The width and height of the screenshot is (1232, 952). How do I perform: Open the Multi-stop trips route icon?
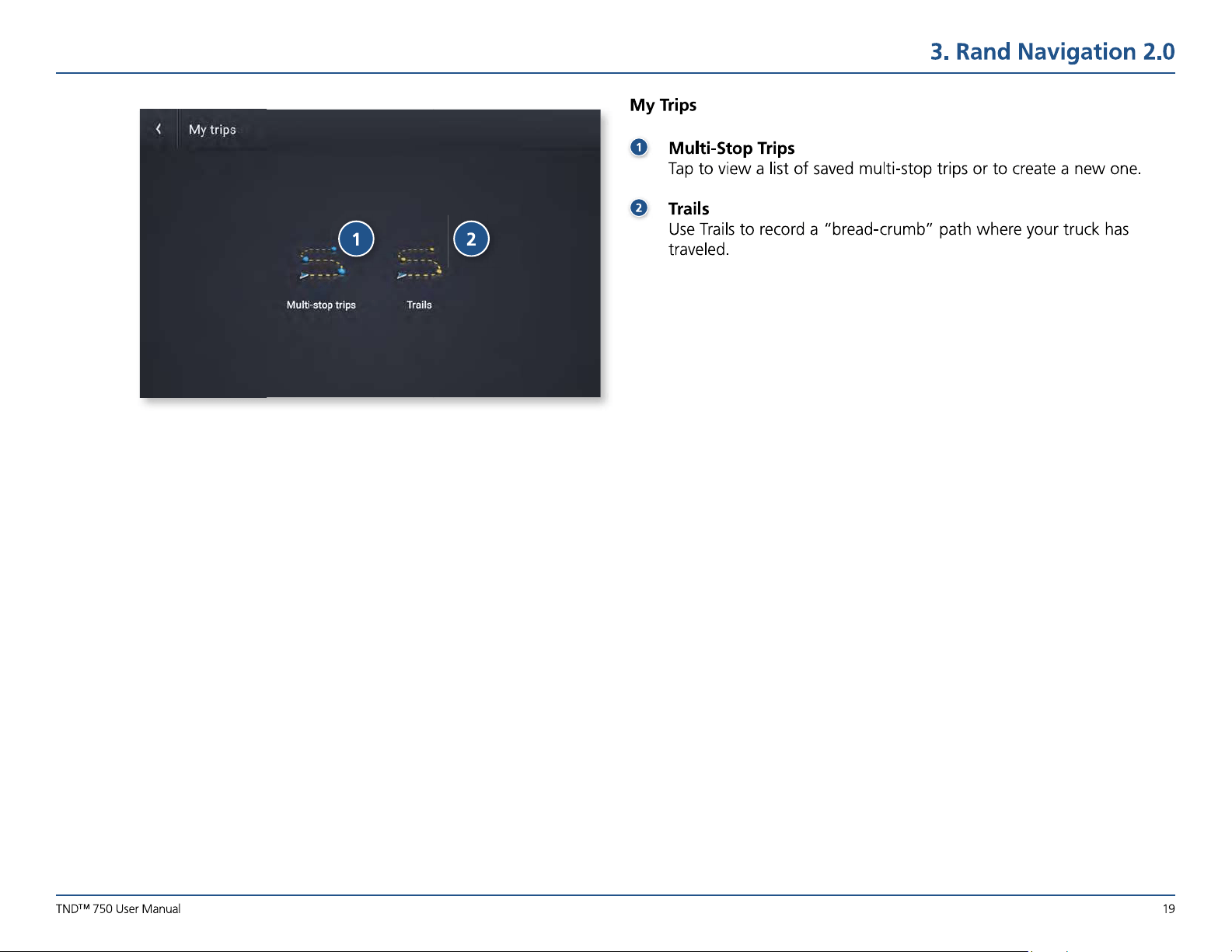tap(323, 263)
